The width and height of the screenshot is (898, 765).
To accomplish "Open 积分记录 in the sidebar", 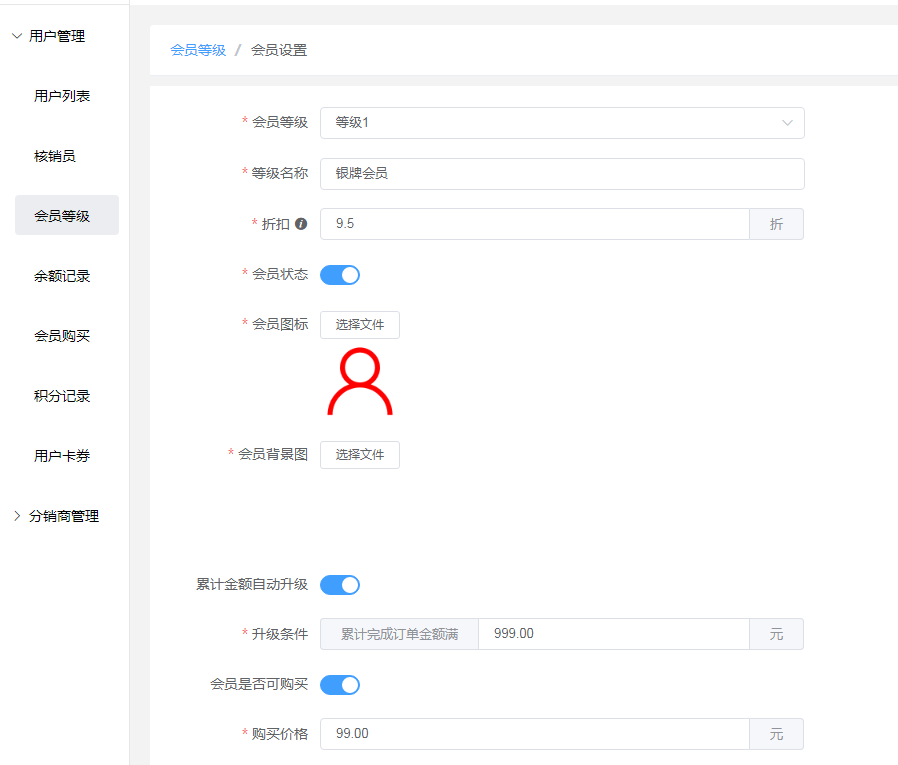I will [62, 396].
